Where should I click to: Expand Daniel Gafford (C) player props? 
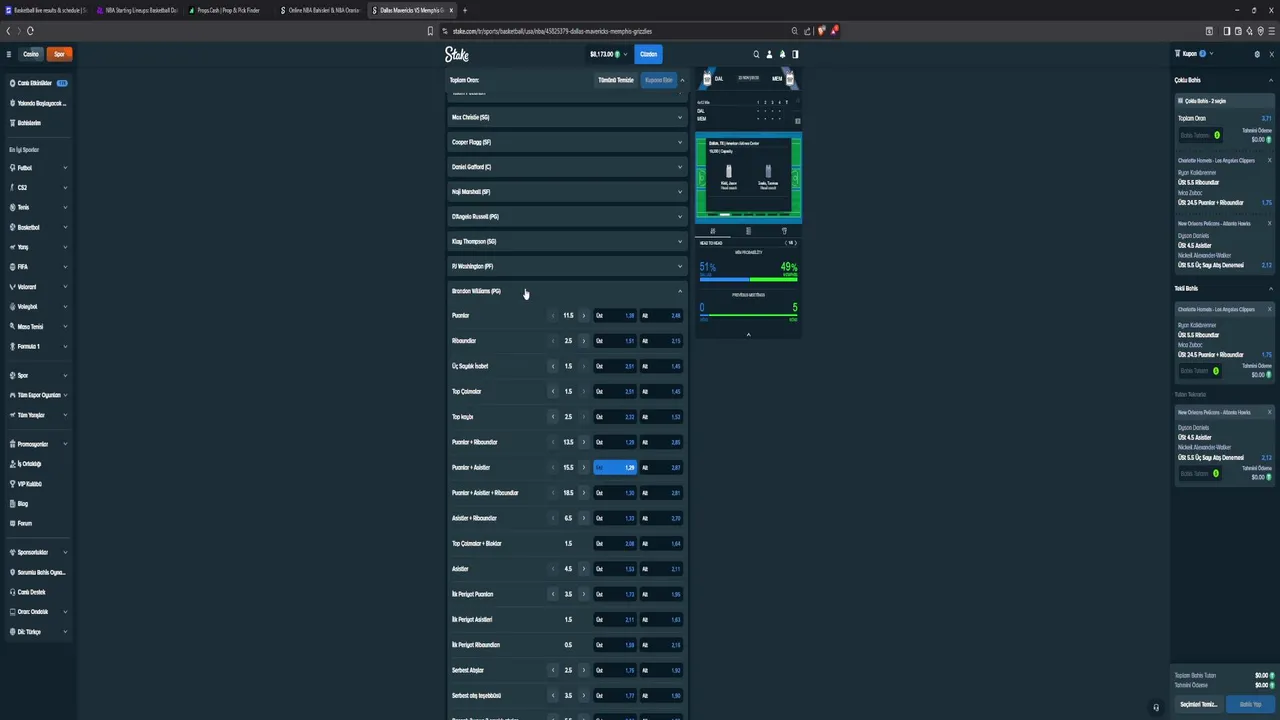(x=567, y=167)
